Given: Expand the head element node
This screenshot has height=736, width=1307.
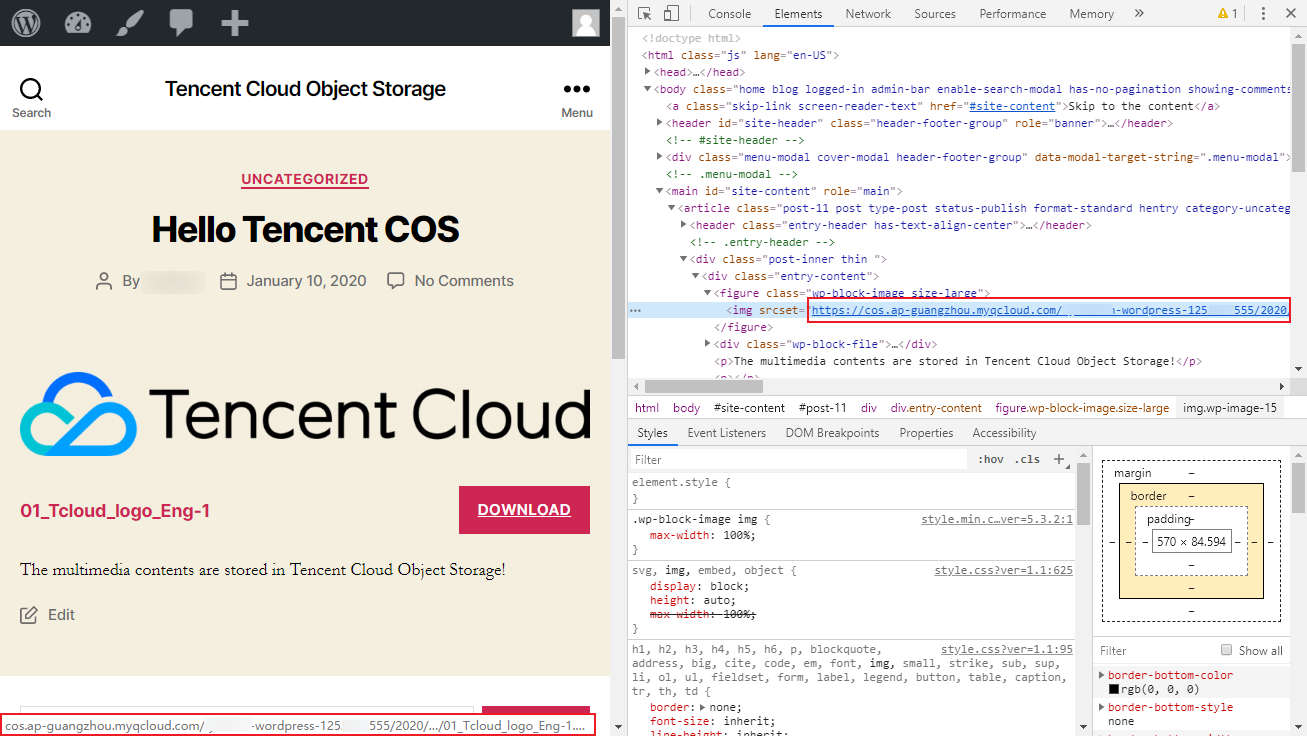Looking at the screenshot, I should [648, 72].
